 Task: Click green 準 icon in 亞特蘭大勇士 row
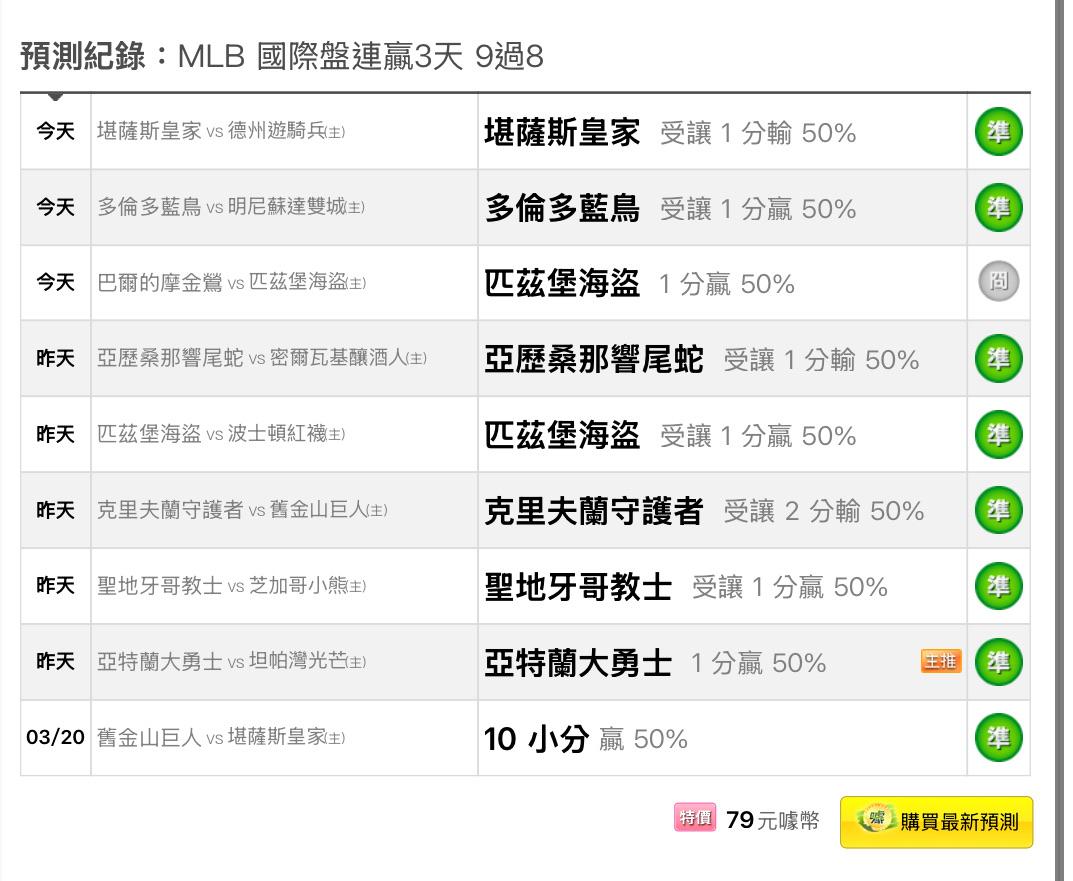point(998,662)
